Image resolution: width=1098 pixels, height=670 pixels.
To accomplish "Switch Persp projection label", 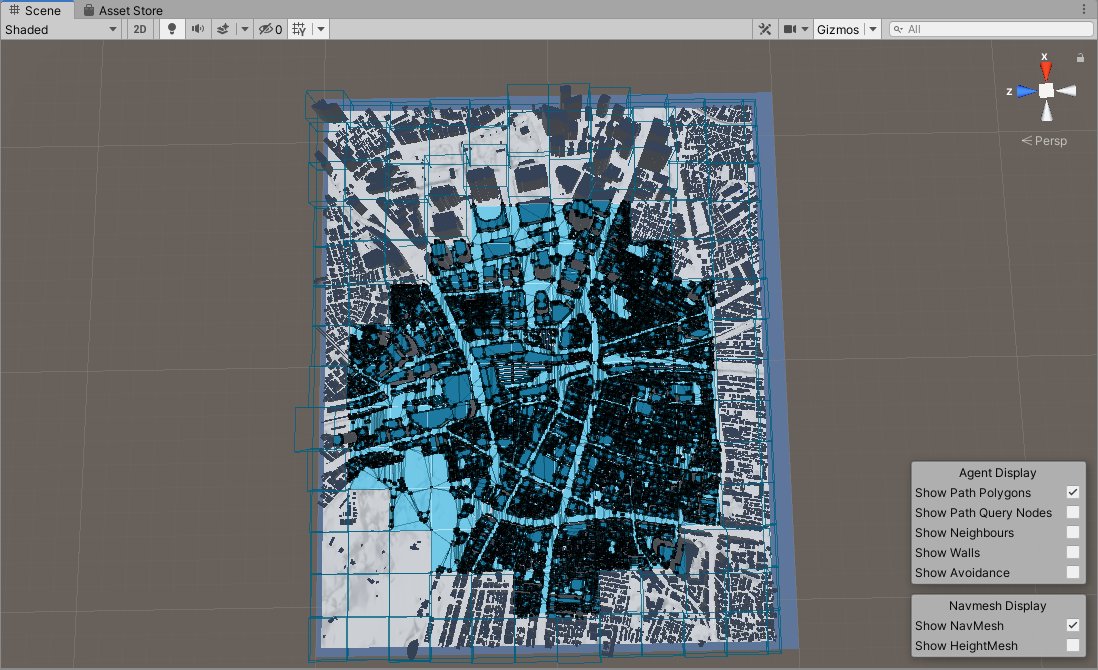I will (1044, 141).
